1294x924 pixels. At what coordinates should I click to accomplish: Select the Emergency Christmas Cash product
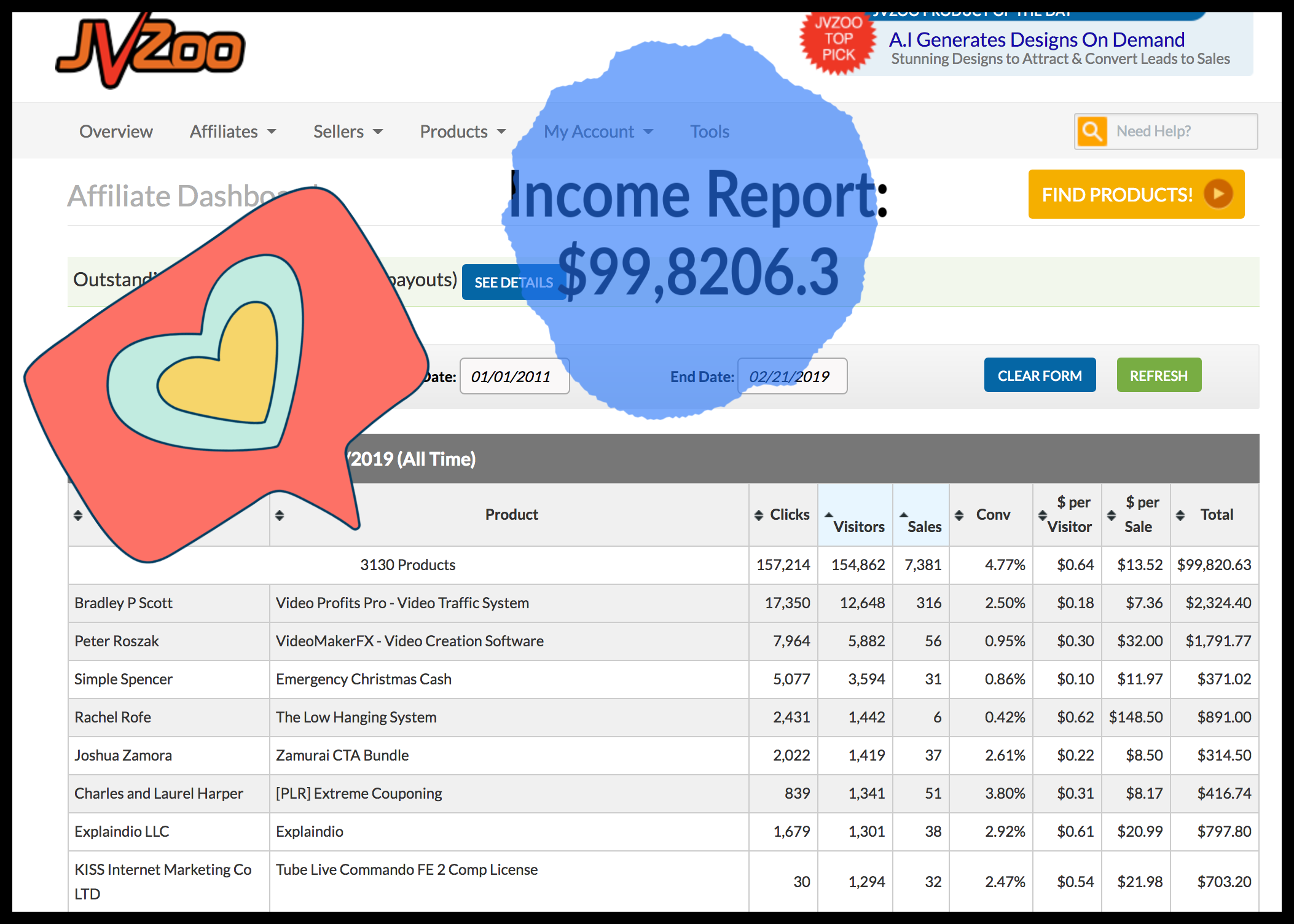pyautogui.click(x=509, y=679)
